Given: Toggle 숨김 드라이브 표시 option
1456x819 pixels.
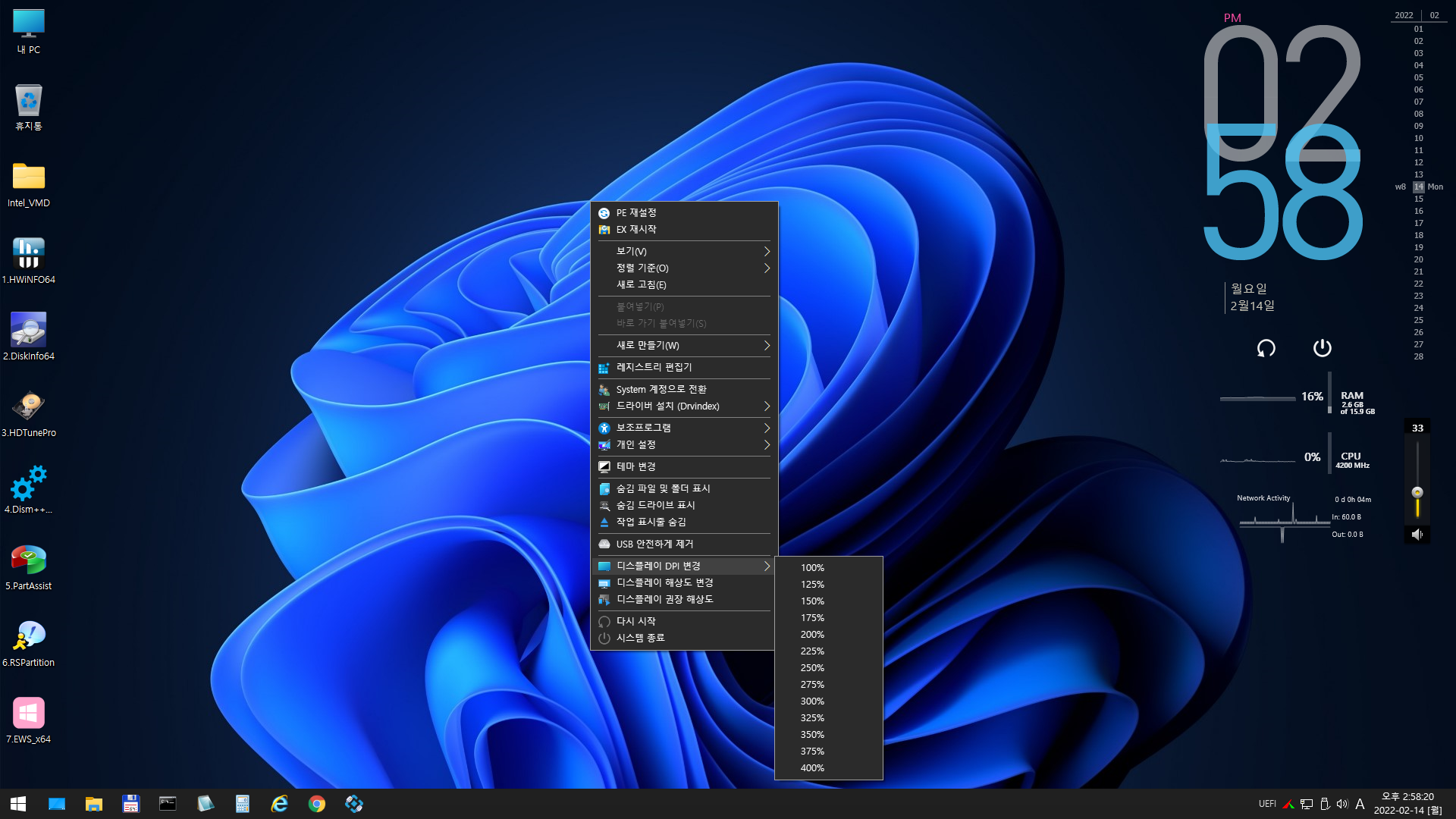Looking at the screenshot, I should [x=684, y=505].
